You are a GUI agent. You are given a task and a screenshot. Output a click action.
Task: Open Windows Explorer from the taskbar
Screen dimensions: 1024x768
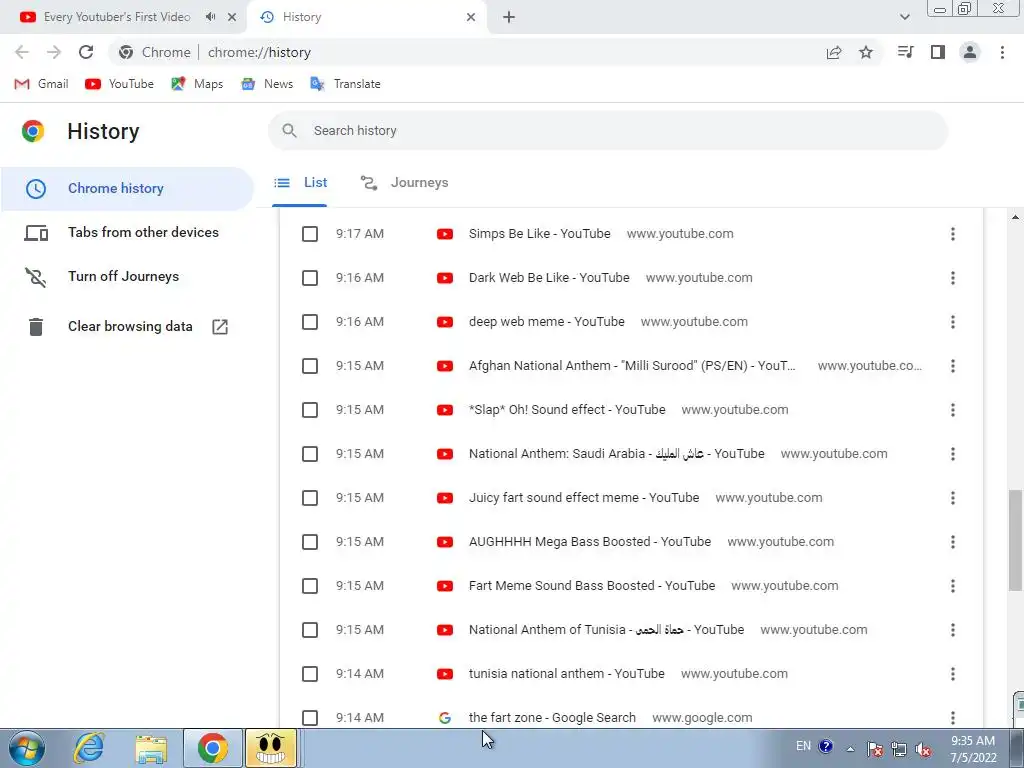click(x=151, y=748)
